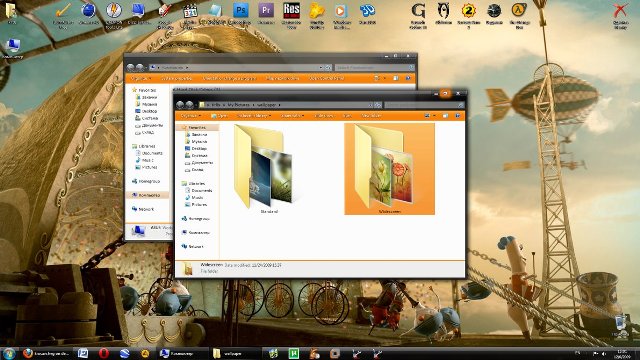640x360 pixels.
Task: Click Burn in the wallpaper window toolbar
Action: coord(347,116)
